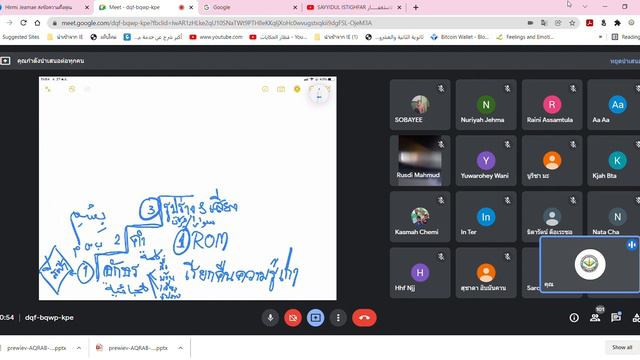640x360 pixels.
Task: Expand options for second prewiev-AQRAB pptx download
Action: pos(180,348)
